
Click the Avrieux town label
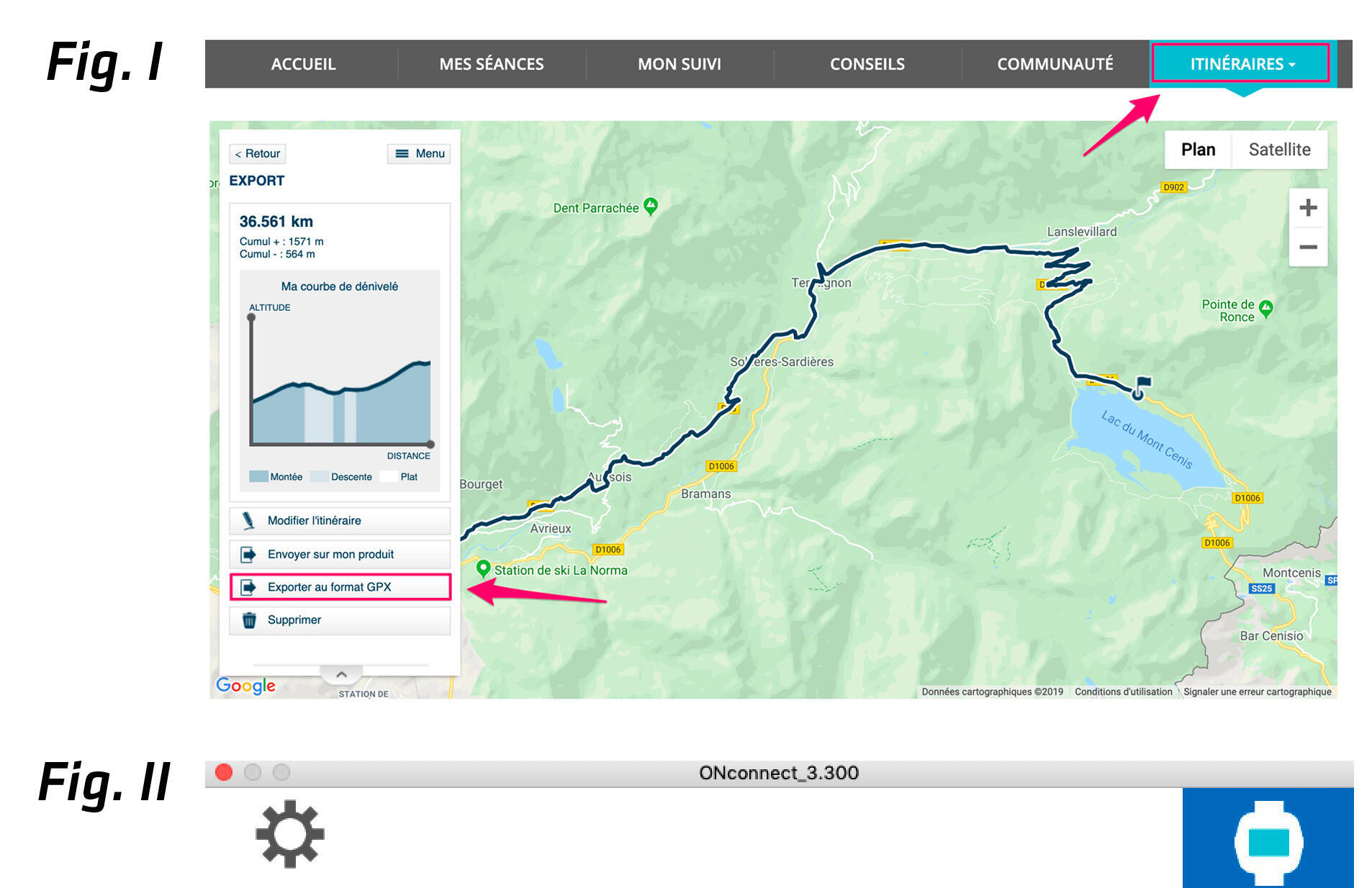(x=551, y=528)
